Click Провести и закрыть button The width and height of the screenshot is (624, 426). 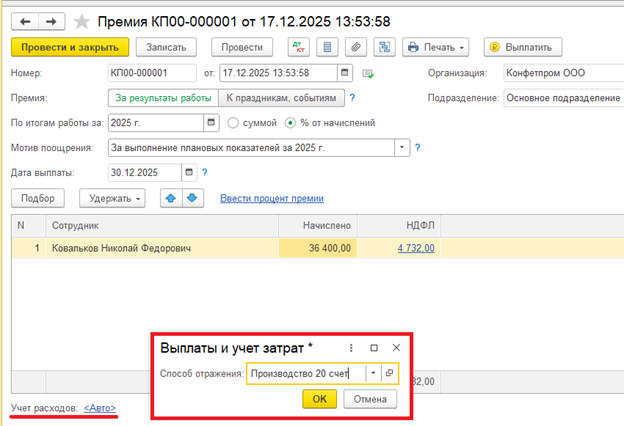click(x=70, y=47)
